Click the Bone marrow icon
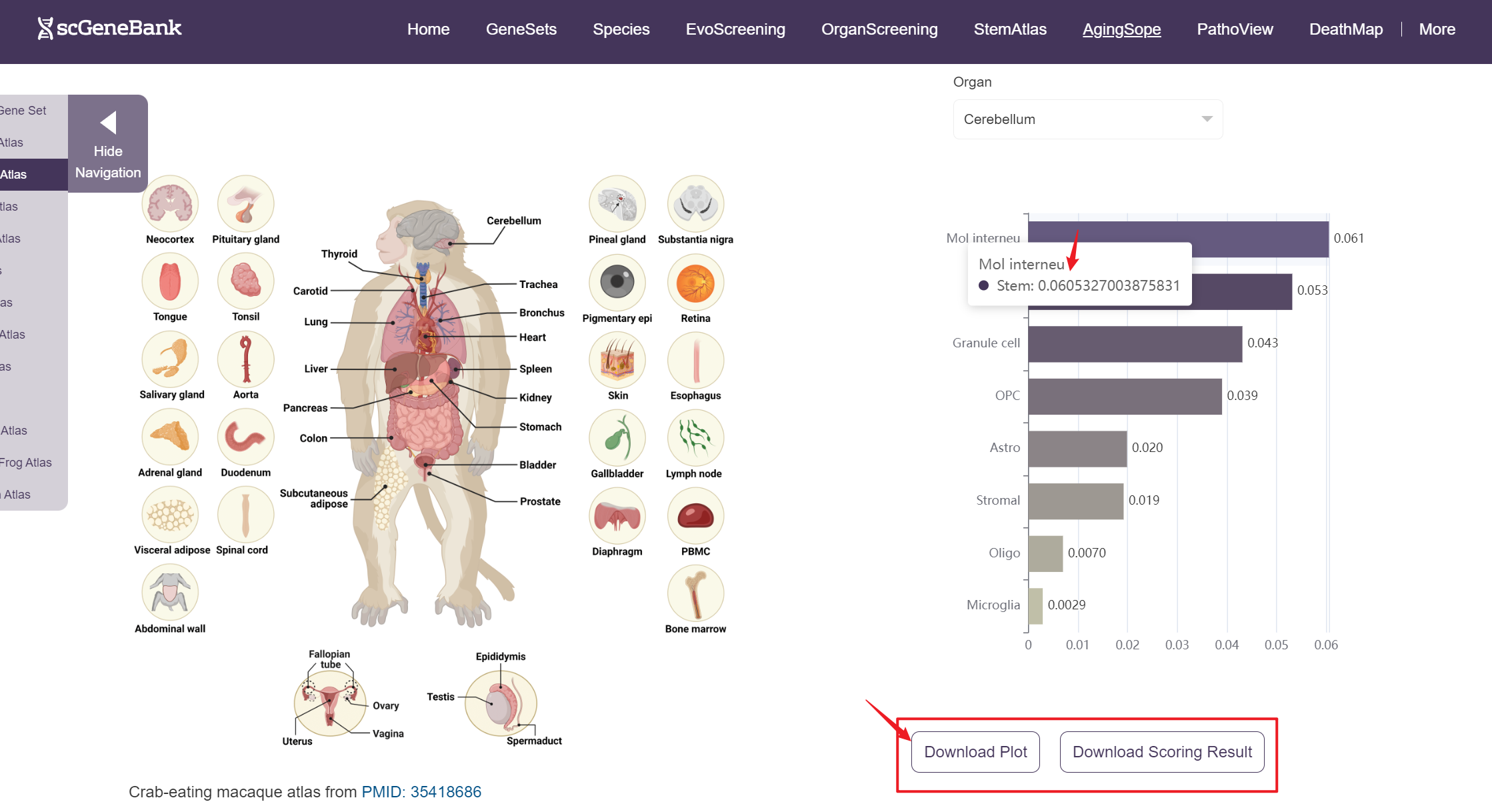 (x=695, y=593)
